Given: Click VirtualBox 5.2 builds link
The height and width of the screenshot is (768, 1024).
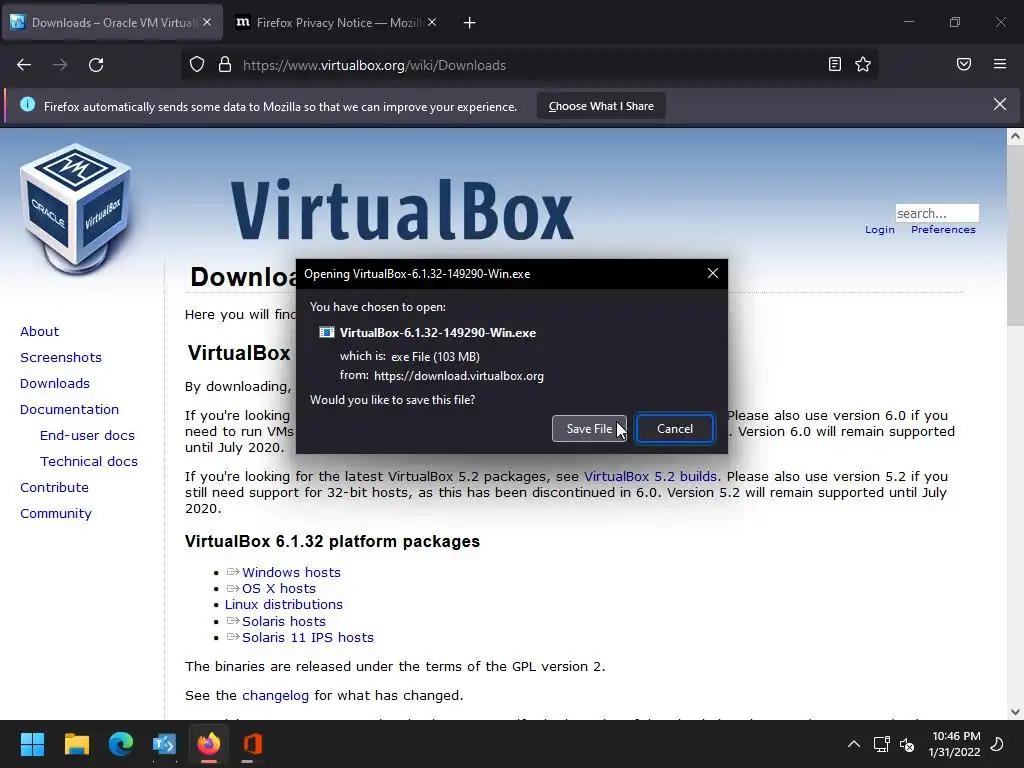Looking at the screenshot, I should (650, 476).
